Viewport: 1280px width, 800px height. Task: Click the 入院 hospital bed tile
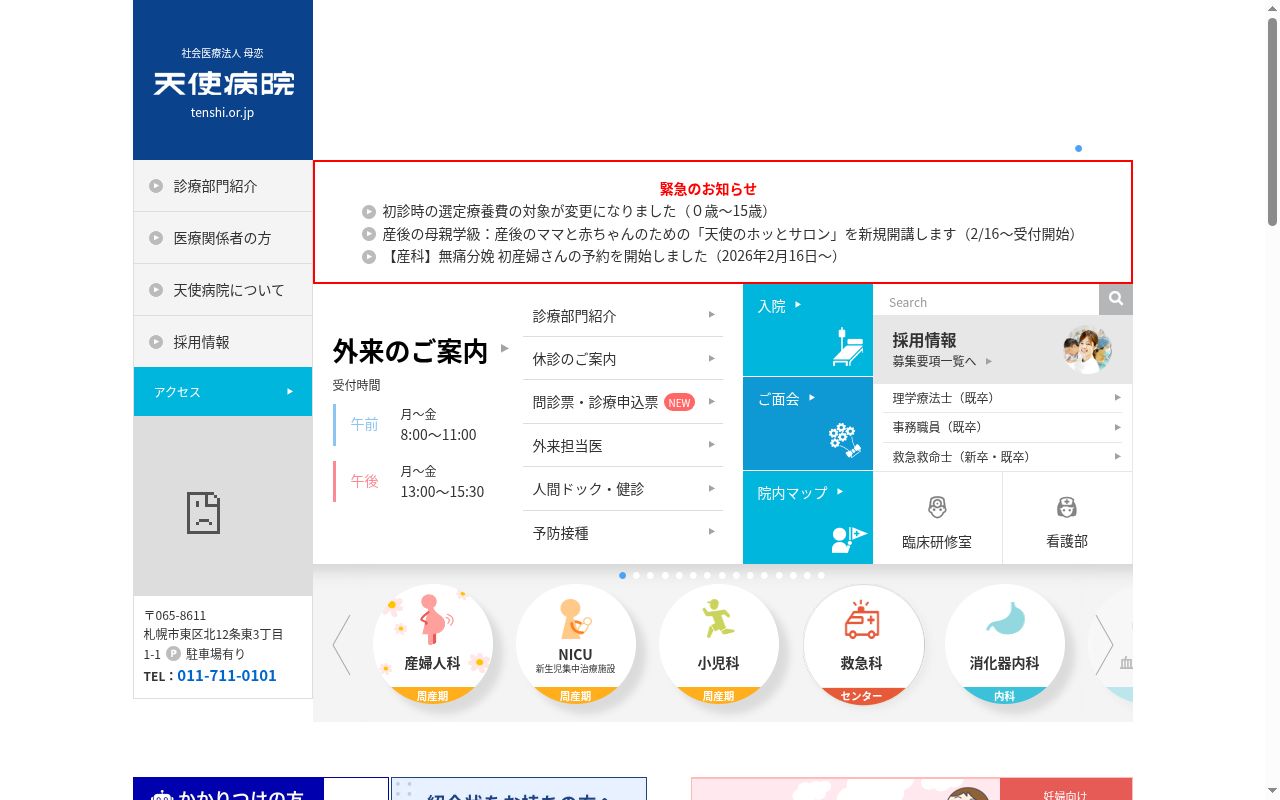[808, 330]
